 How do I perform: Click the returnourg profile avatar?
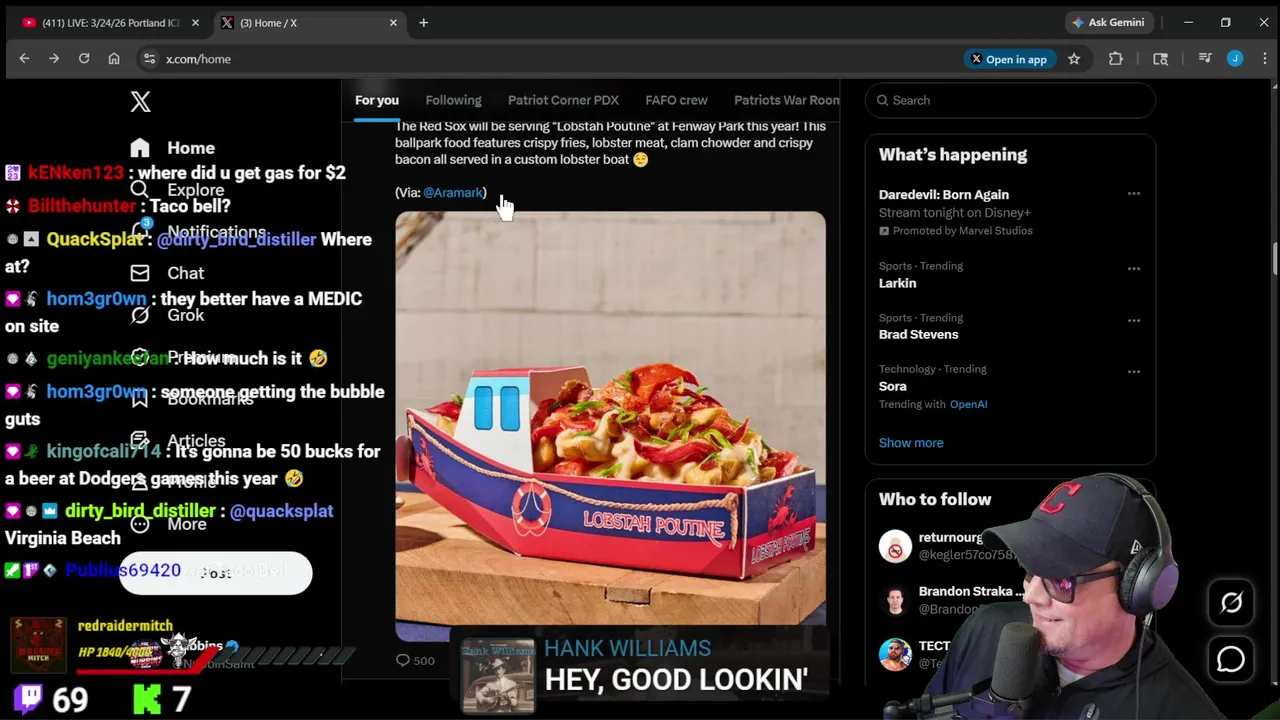895,546
